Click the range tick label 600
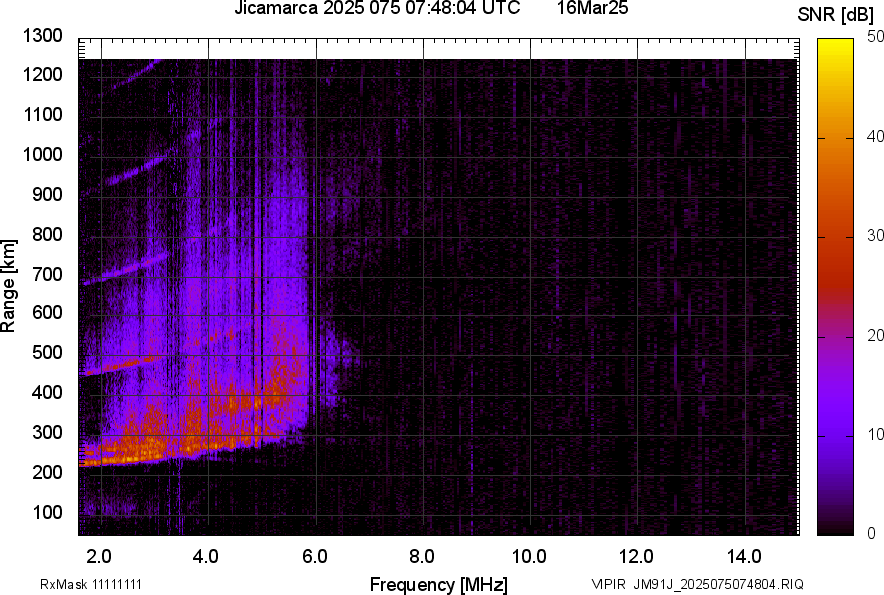884x595 pixels. 47,312
